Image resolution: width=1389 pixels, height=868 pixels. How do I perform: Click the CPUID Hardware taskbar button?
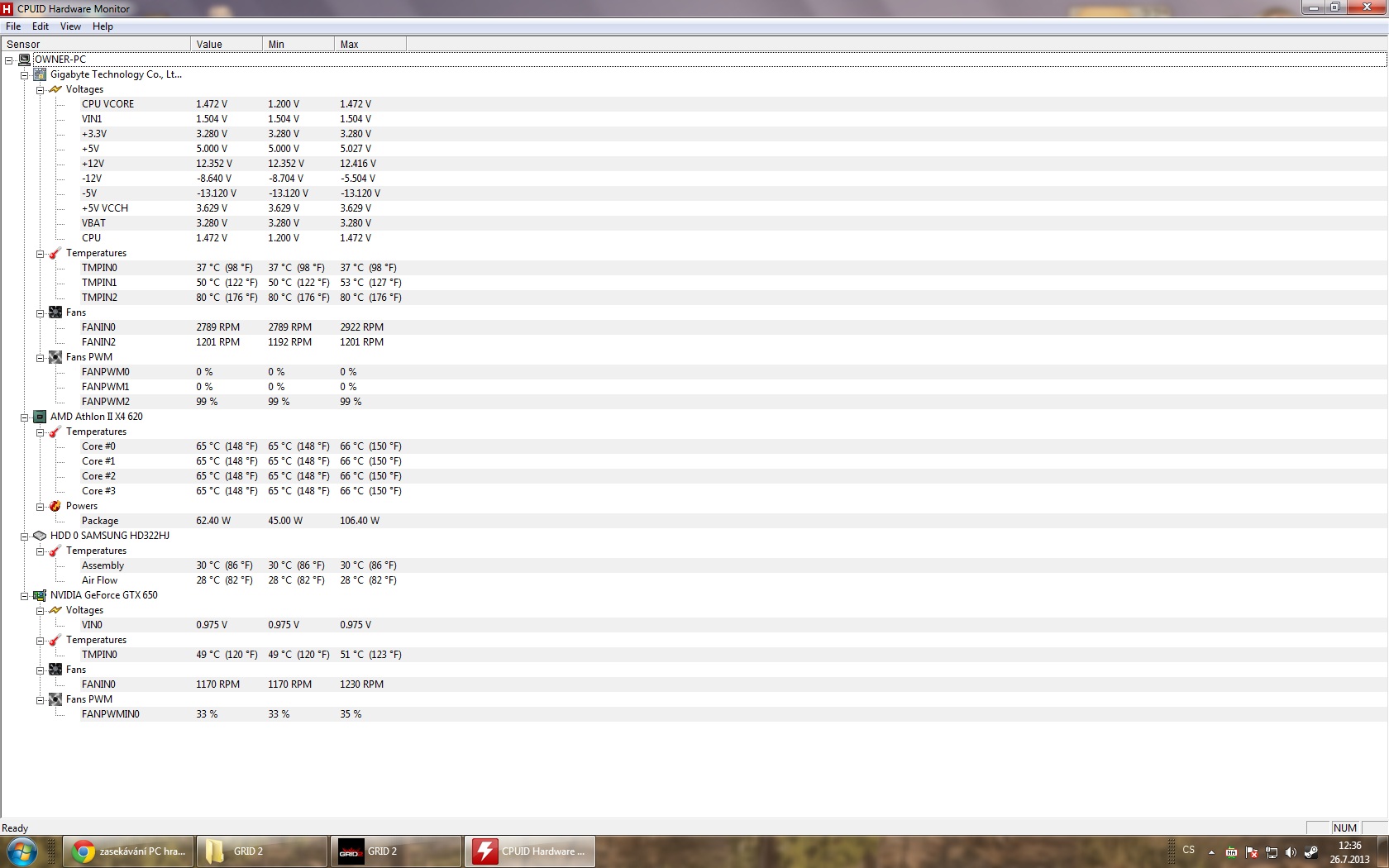[530, 851]
